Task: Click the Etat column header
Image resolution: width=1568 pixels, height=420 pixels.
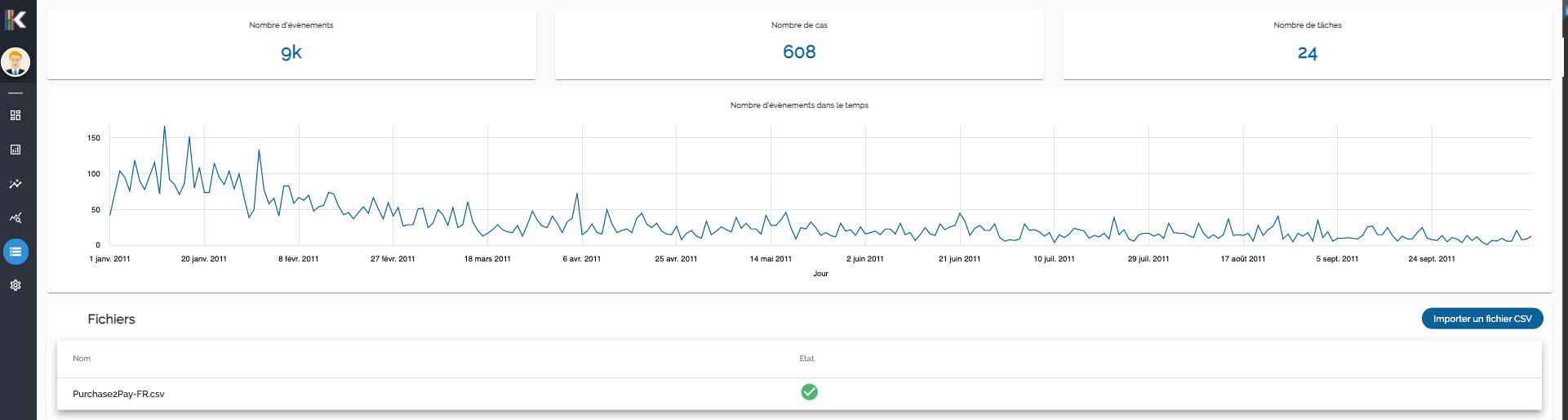Action: click(x=806, y=359)
